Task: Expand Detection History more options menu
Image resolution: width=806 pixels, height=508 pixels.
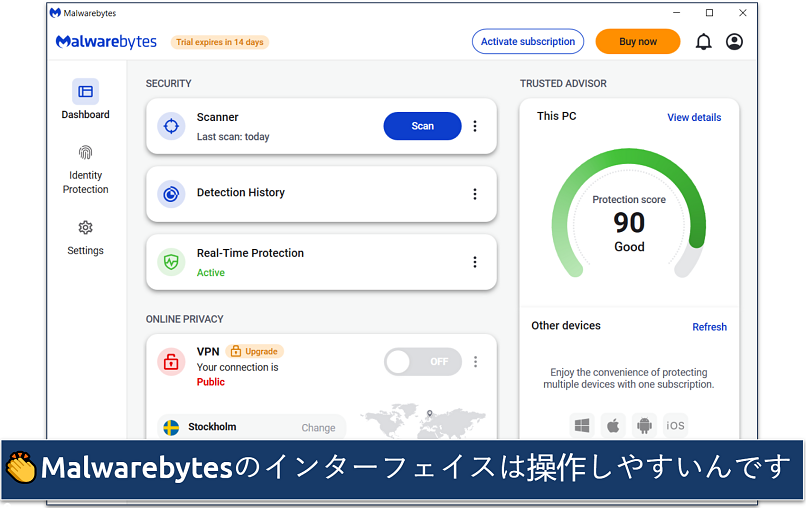Action: click(475, 194)
